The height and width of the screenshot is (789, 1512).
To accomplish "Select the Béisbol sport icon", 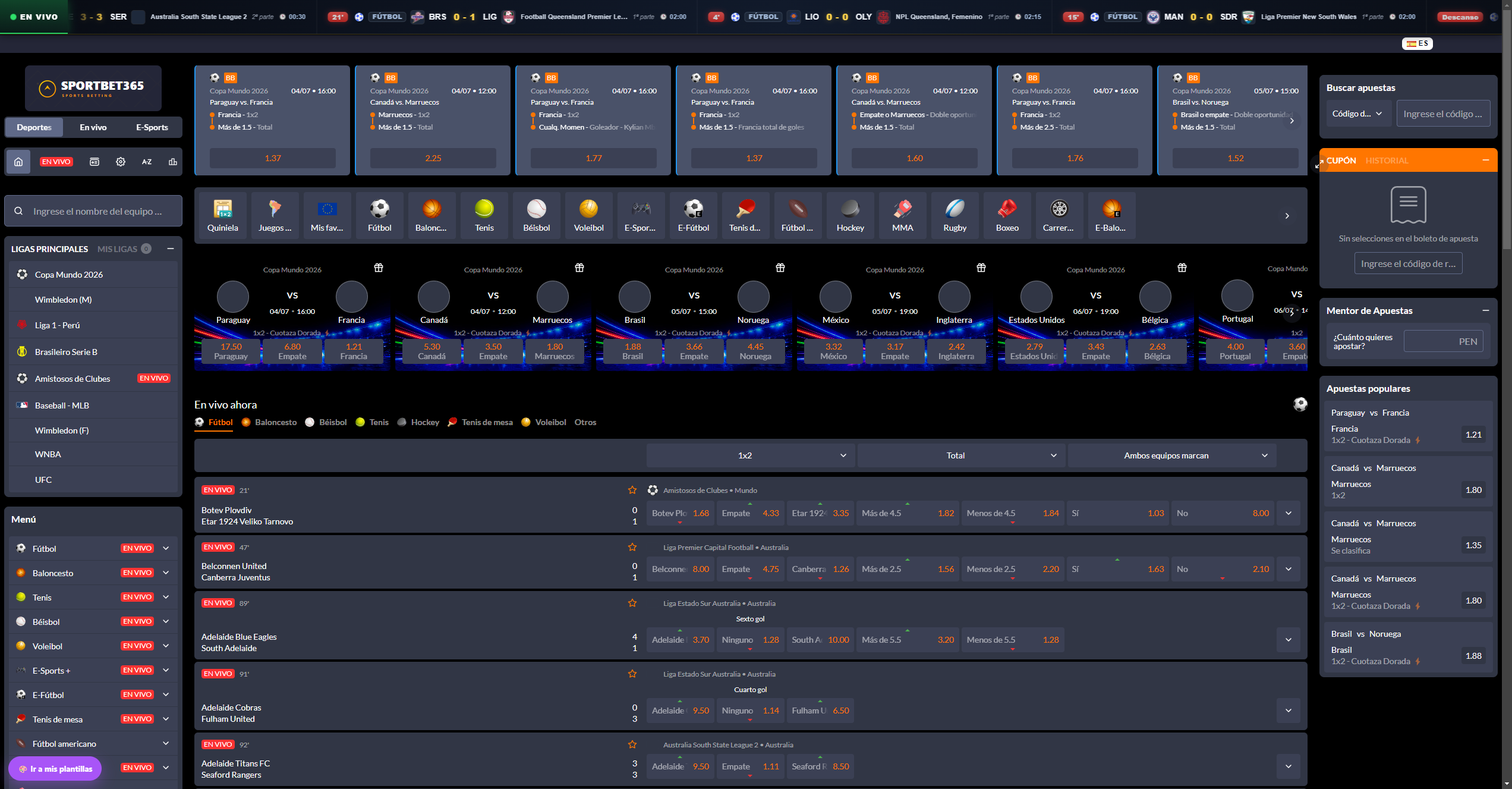I will point(536,215).
